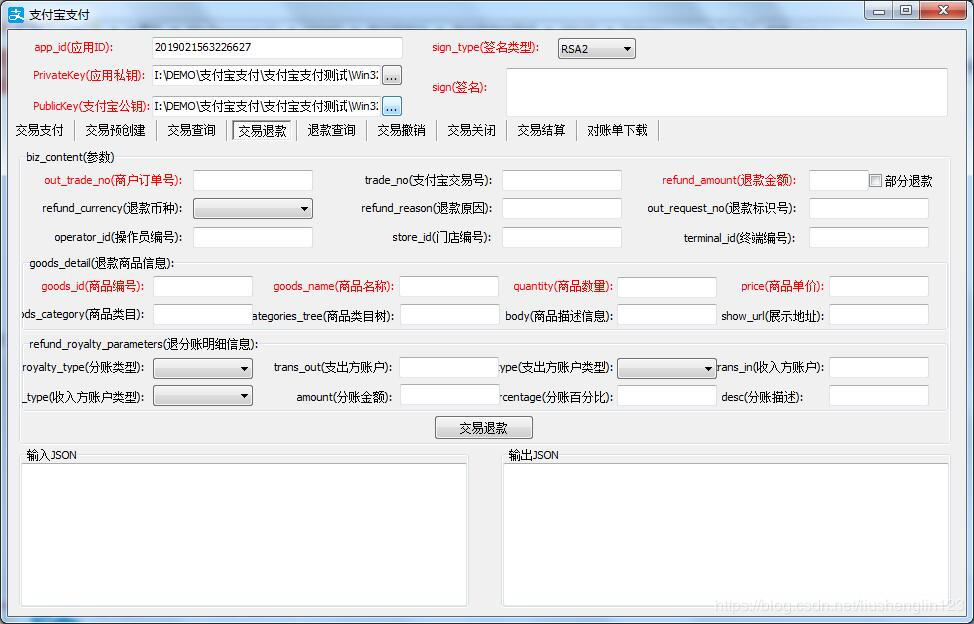
Task: Click inside the 输出JSON text area
Action: [726, 534]
